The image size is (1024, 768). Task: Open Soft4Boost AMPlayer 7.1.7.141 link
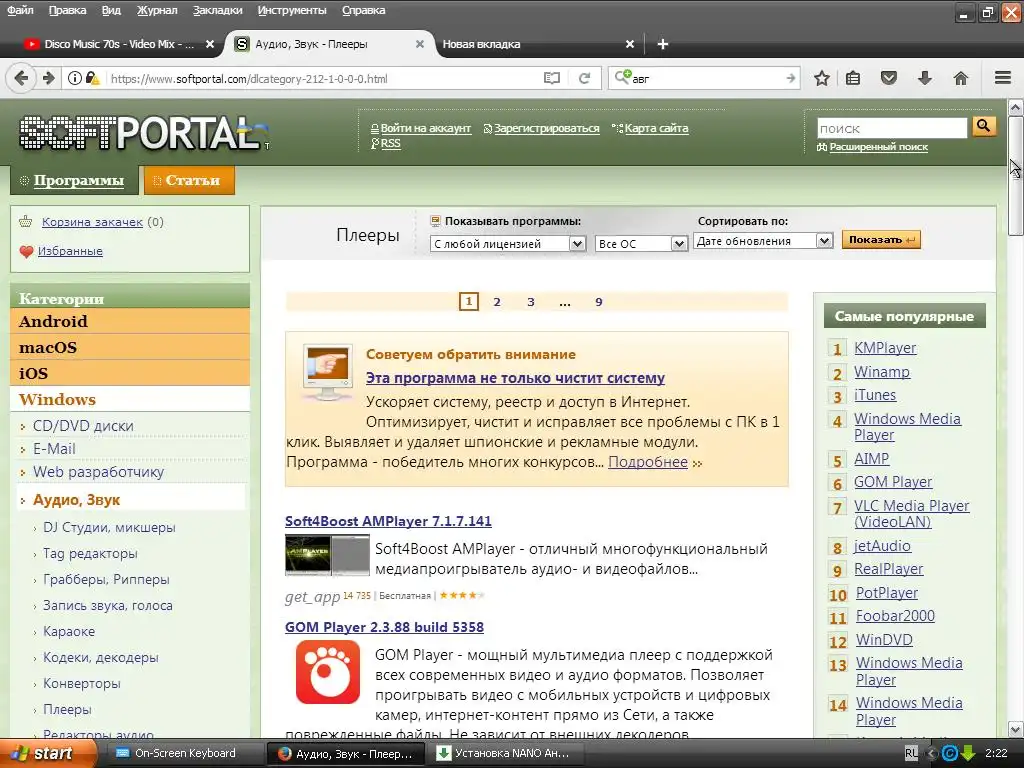pyautogui.click(x=388, y=521)
